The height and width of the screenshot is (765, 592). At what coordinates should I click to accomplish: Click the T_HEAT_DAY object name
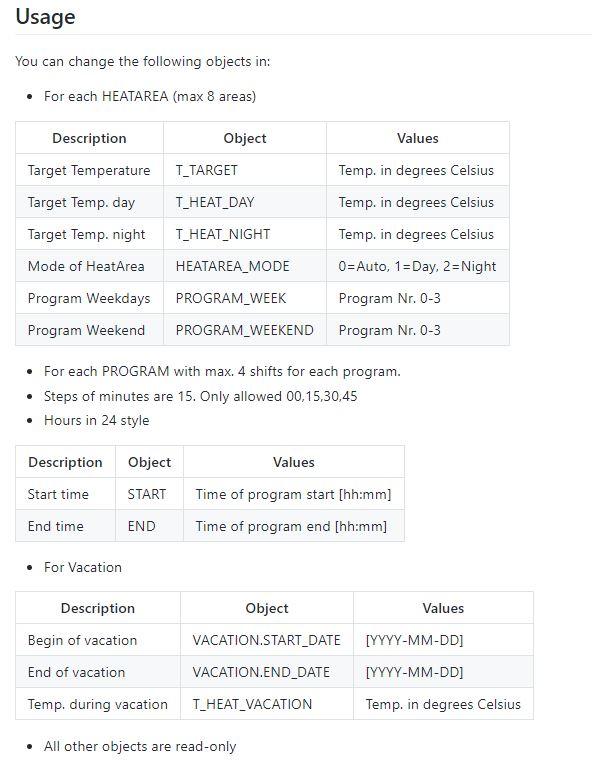click(x=215, y=202)
